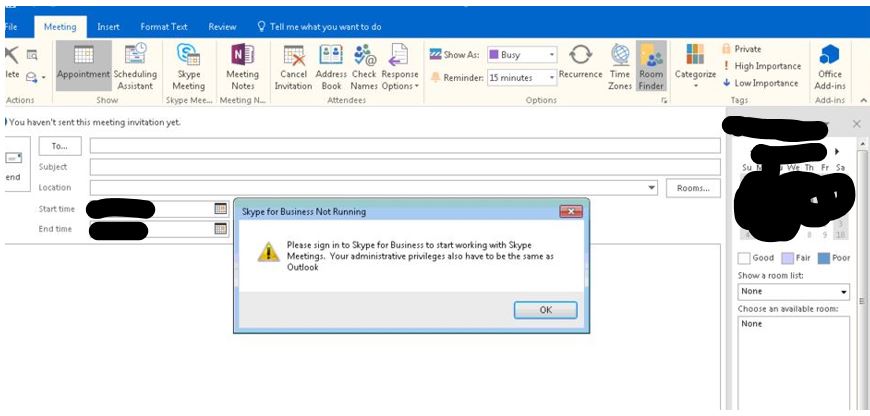The height and width of the screenshot is (416, 870).
Task: Select None in available room list
Action: (752, 324)
